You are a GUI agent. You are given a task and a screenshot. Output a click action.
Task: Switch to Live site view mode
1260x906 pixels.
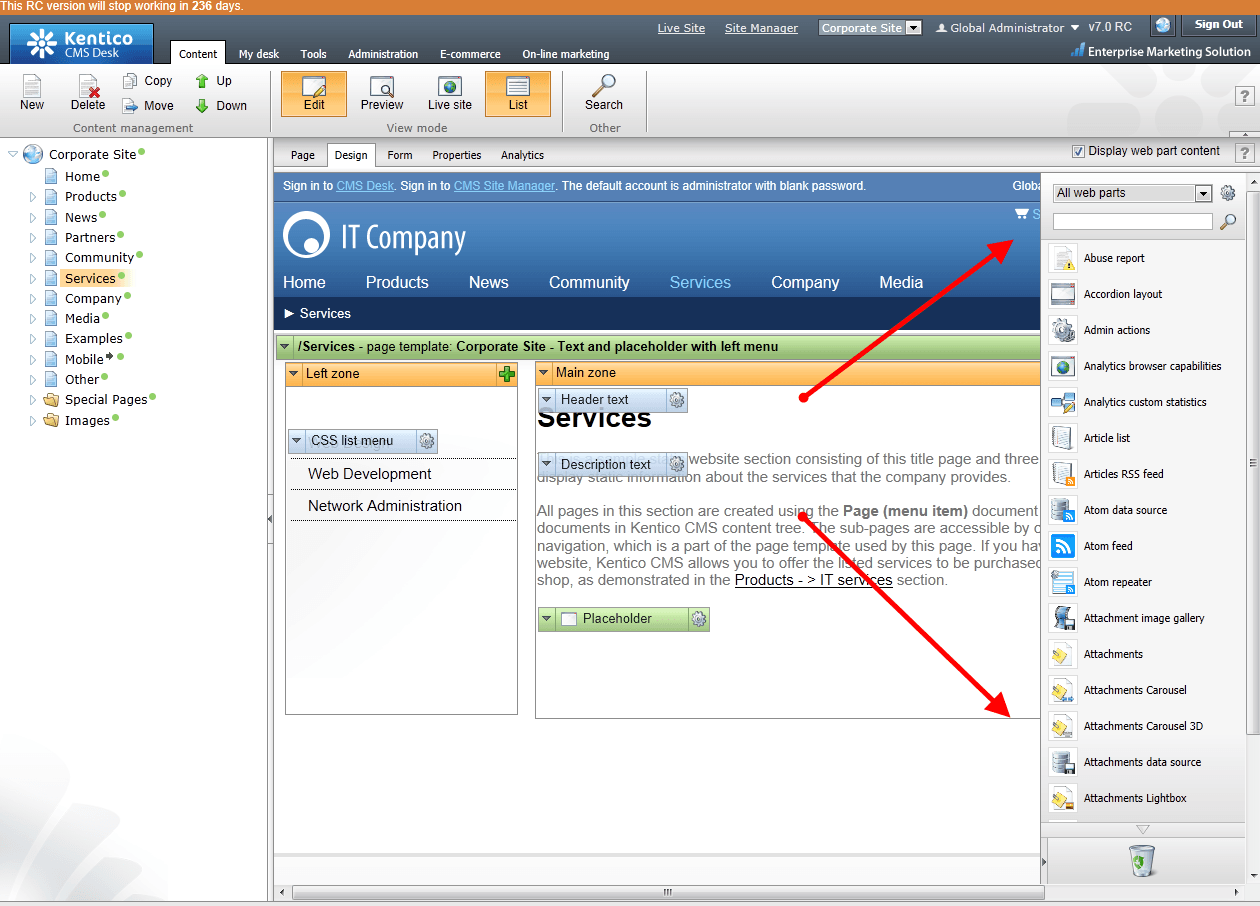coord(450,94)
